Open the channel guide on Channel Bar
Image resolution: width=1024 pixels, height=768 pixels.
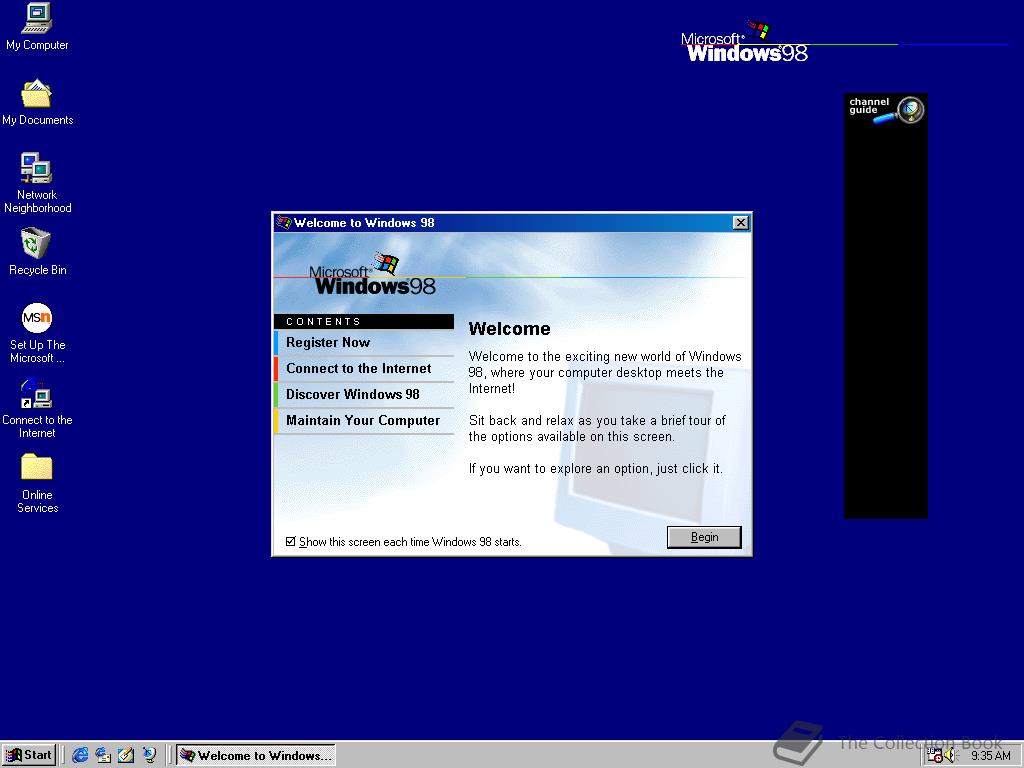[x=886, y=109]
